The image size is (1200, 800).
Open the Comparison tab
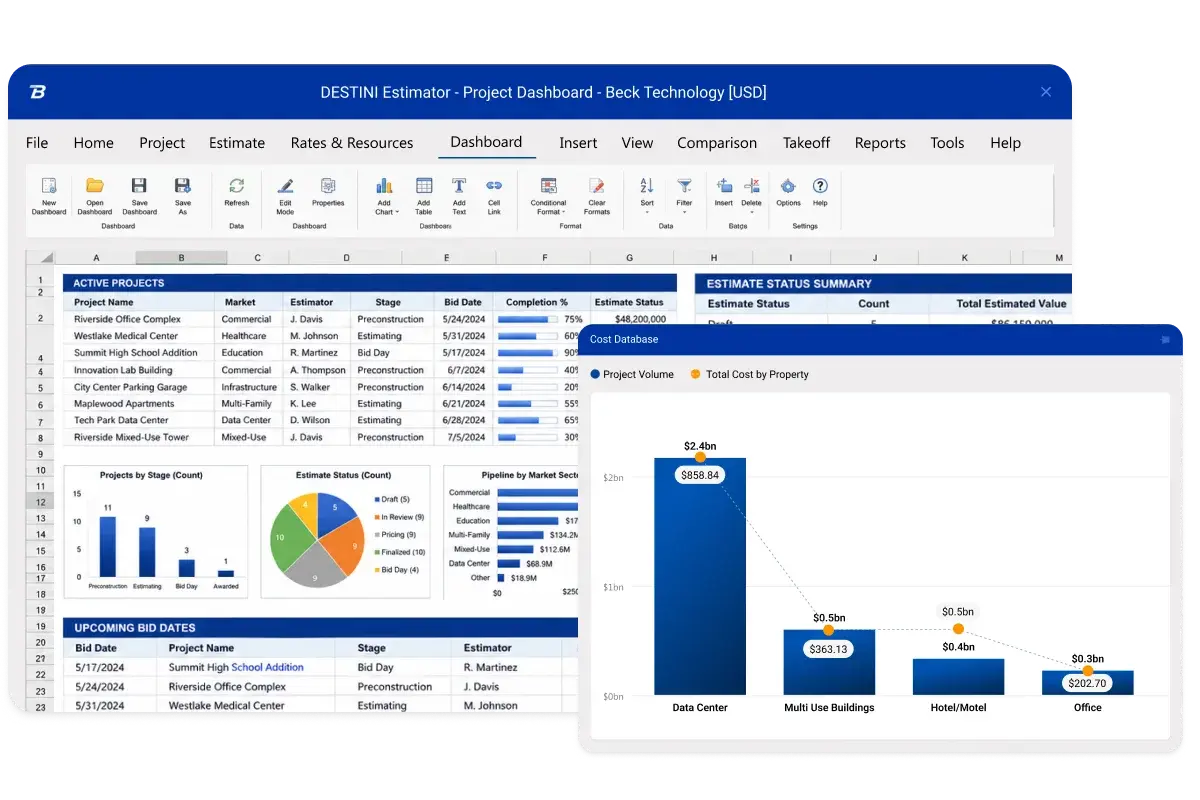pyautogui.click(x=717, y=143)
